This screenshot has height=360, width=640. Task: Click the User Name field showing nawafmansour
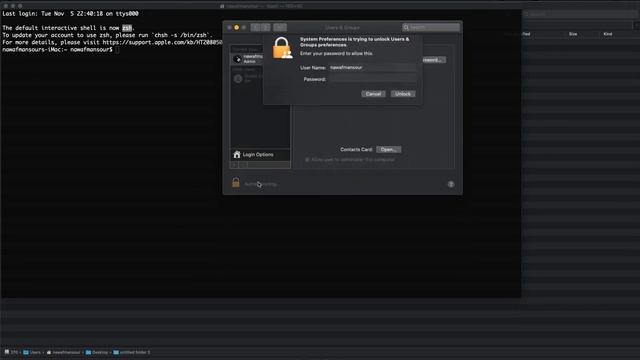tap(372, 67)
